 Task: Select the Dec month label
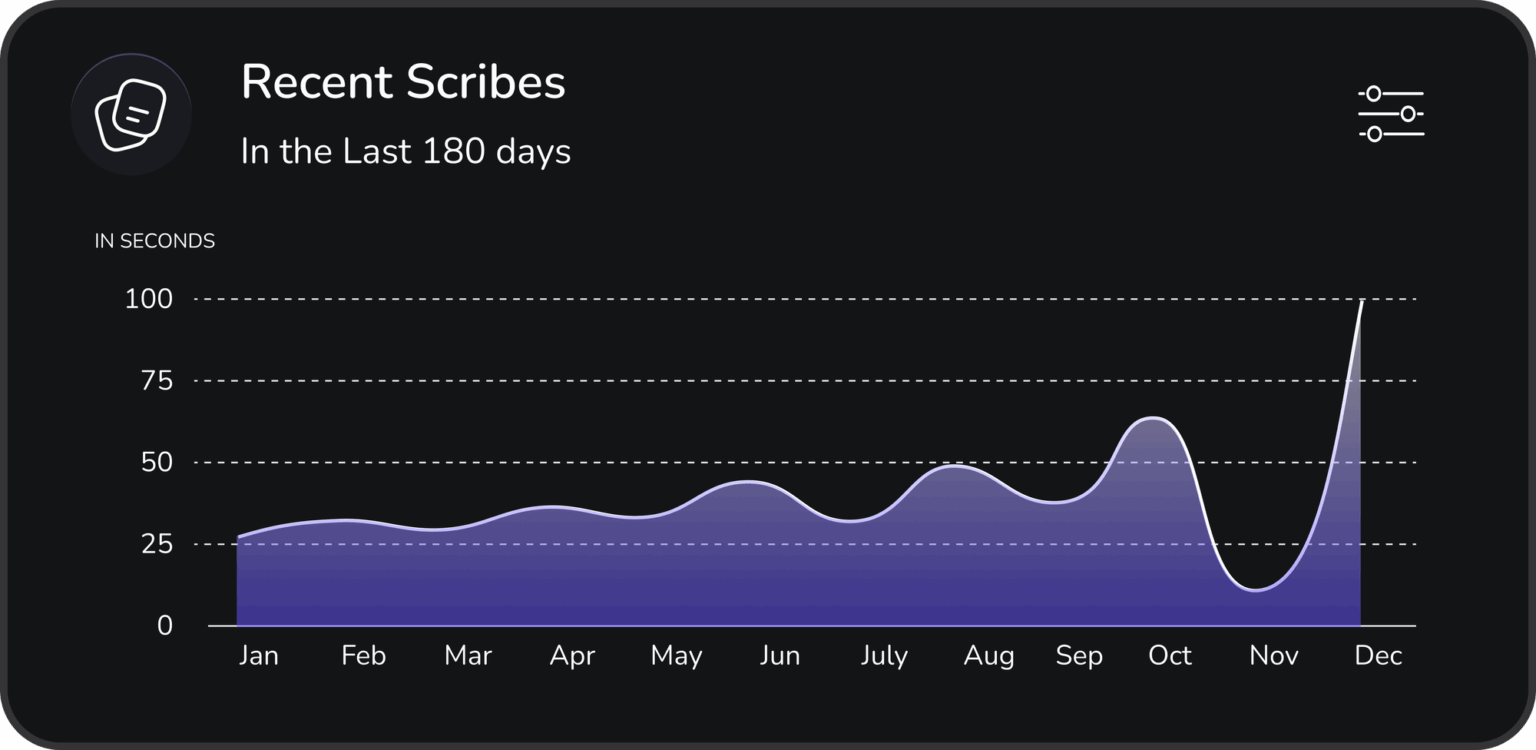pos(1378,656)
